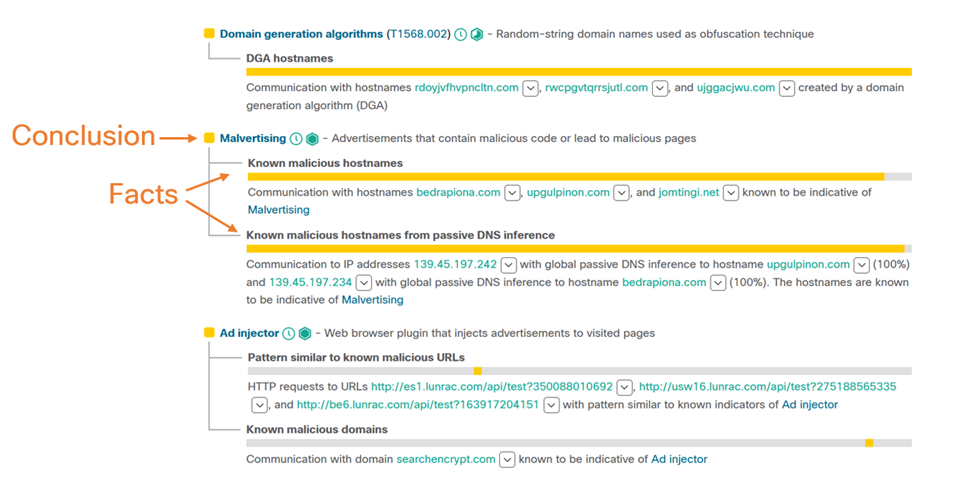Open dropdown next to IP 139.45.197.242

[x=508, y=265]
